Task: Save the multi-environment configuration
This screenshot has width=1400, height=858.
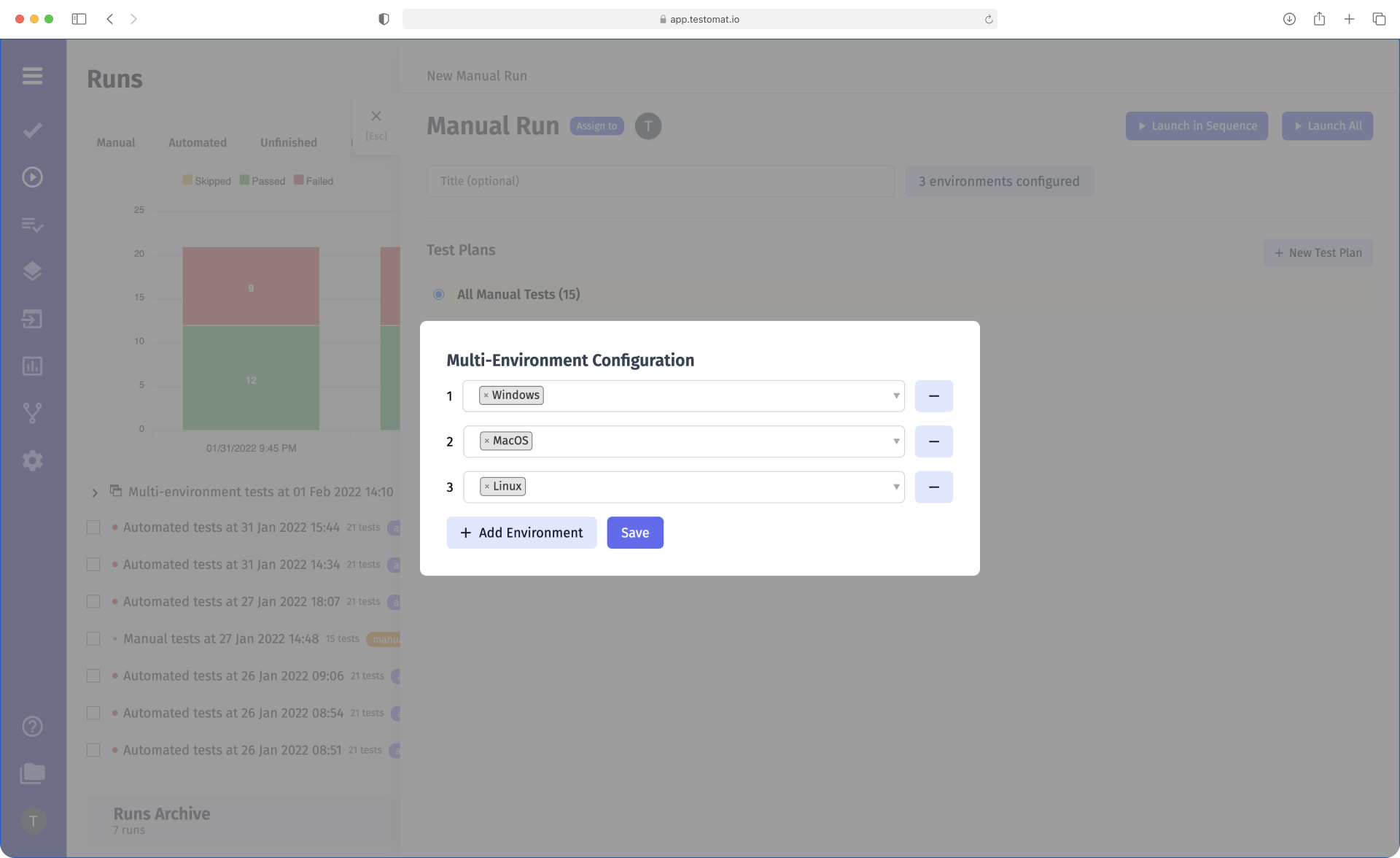Action: (634, 533)
